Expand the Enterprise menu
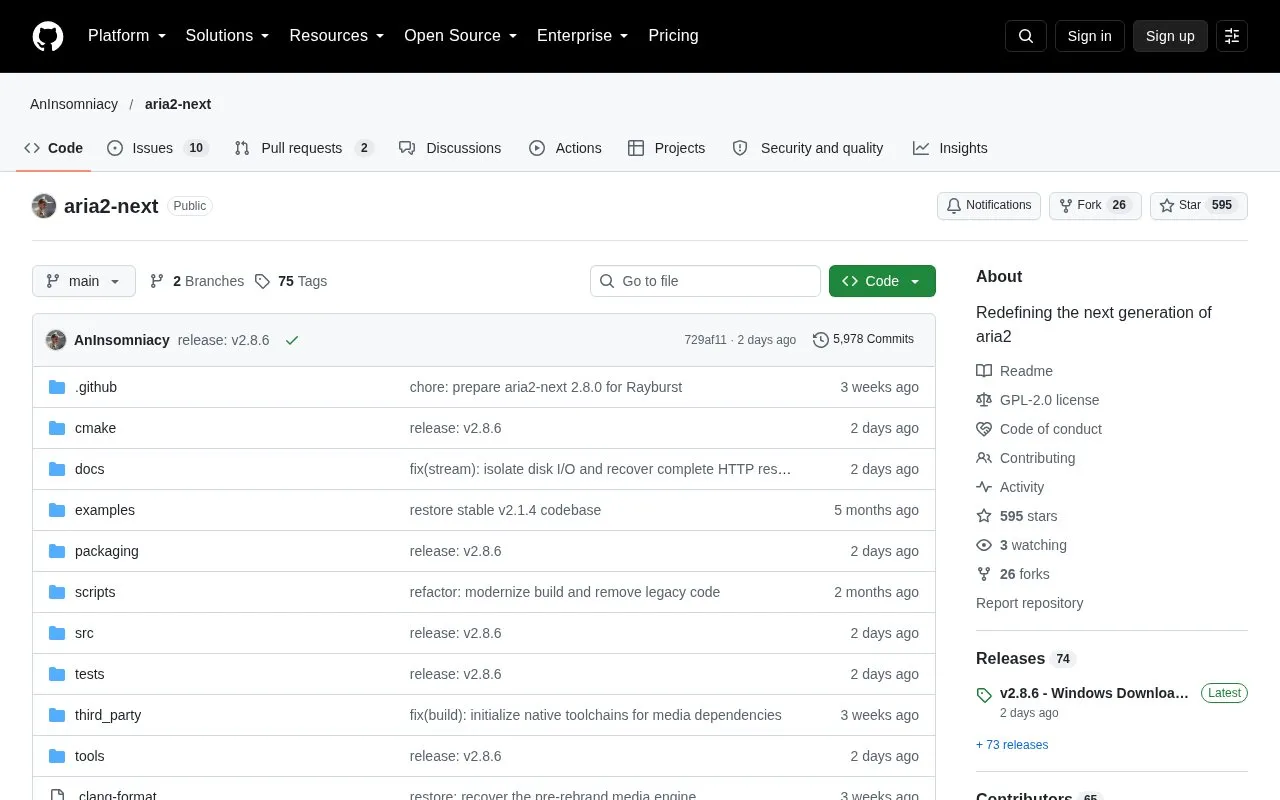Viewport: 1280px width, 800px height. pyautogui.click(x=582, y=36)
